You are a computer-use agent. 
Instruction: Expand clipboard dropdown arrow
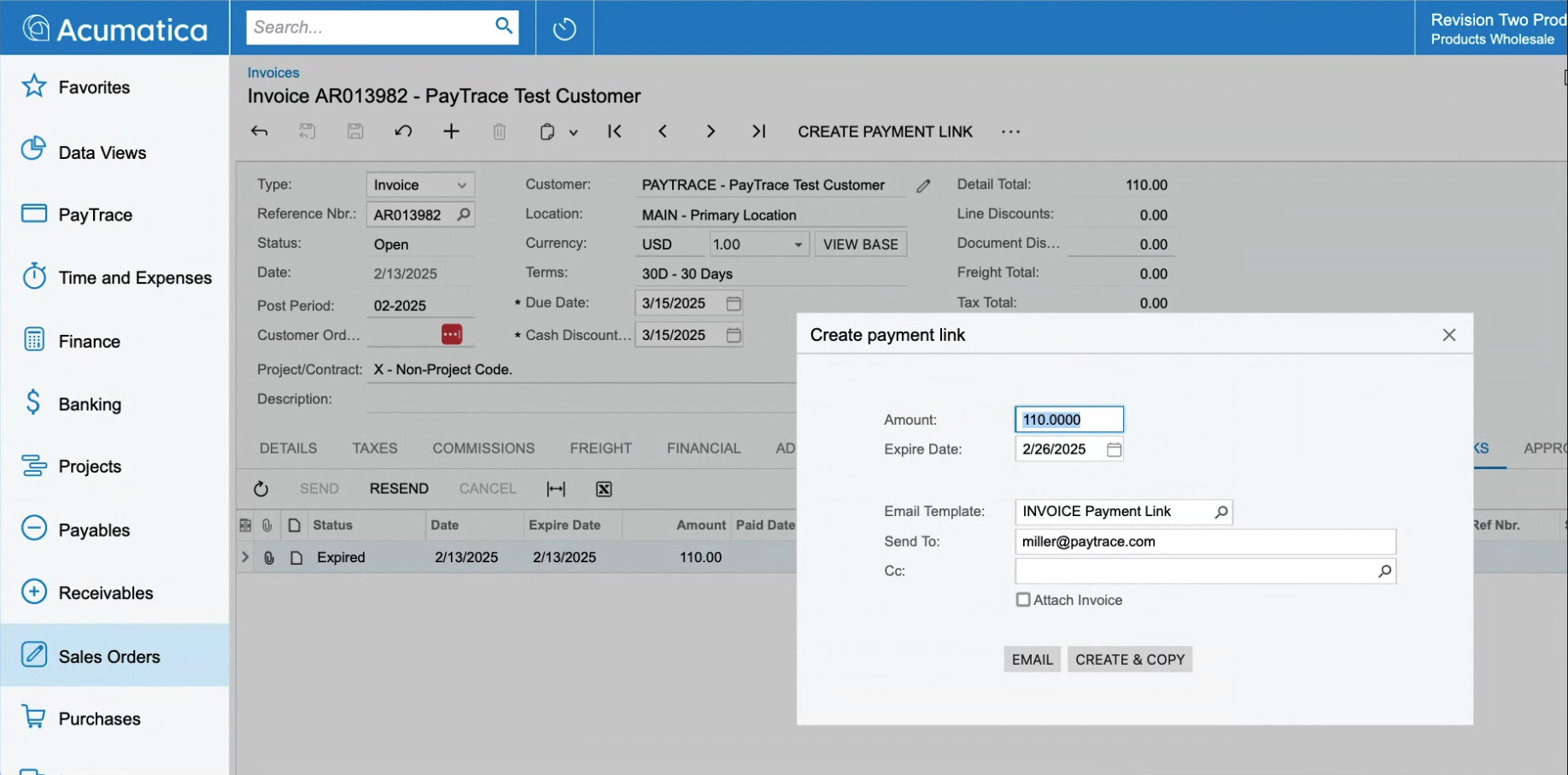coord(574,132)
